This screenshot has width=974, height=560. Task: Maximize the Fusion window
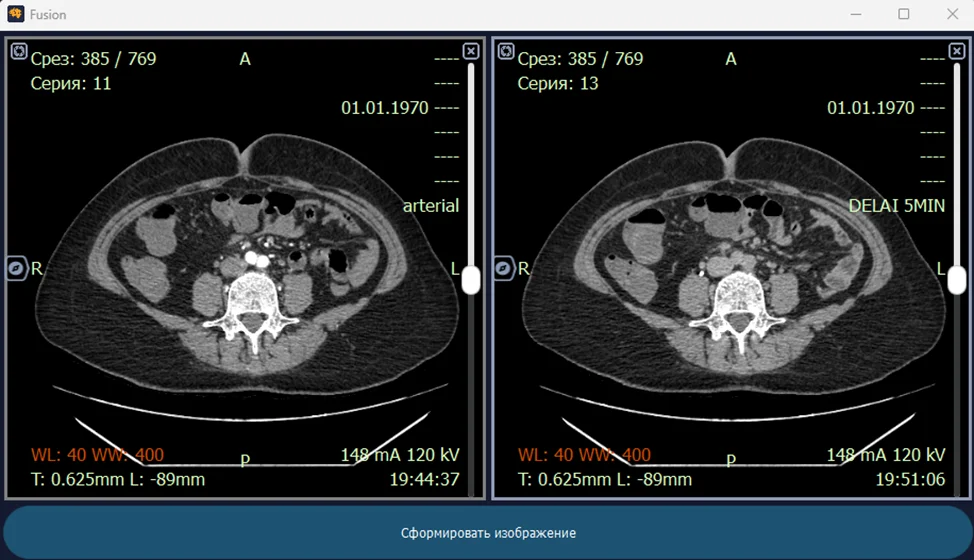click(x=904, y=14)
